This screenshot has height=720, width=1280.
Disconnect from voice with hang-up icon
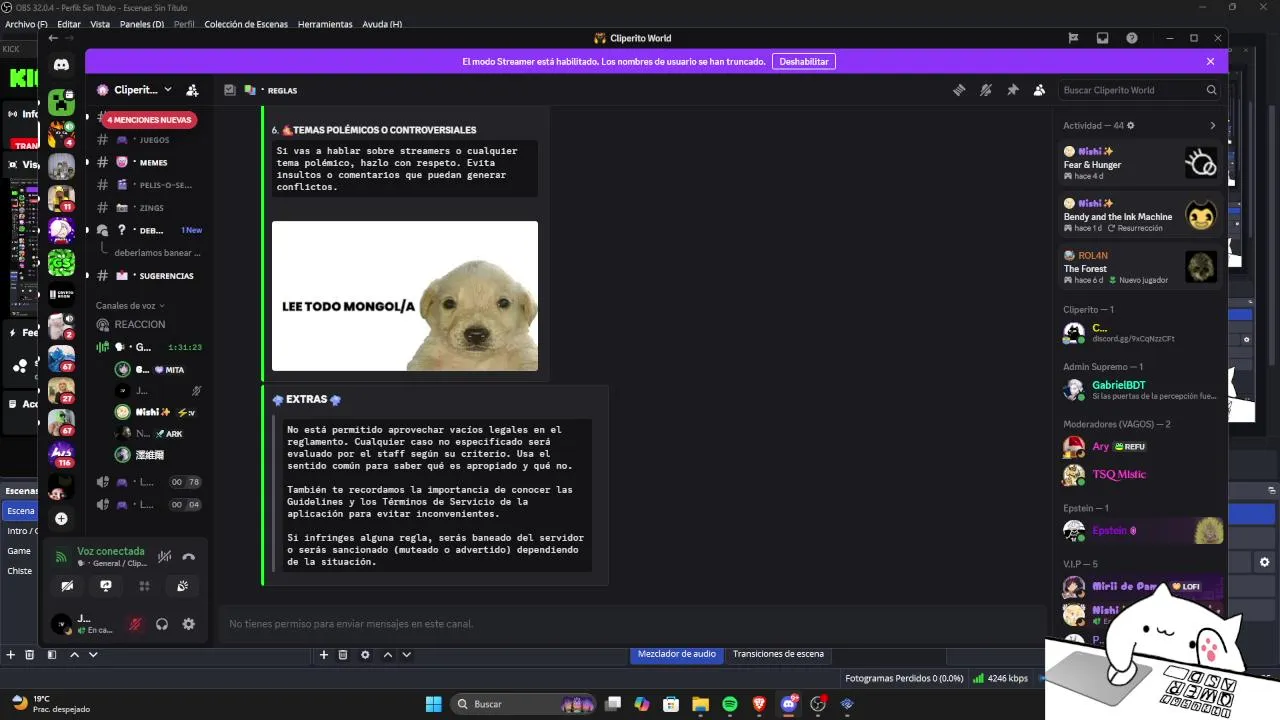click(x=188, y=556)
